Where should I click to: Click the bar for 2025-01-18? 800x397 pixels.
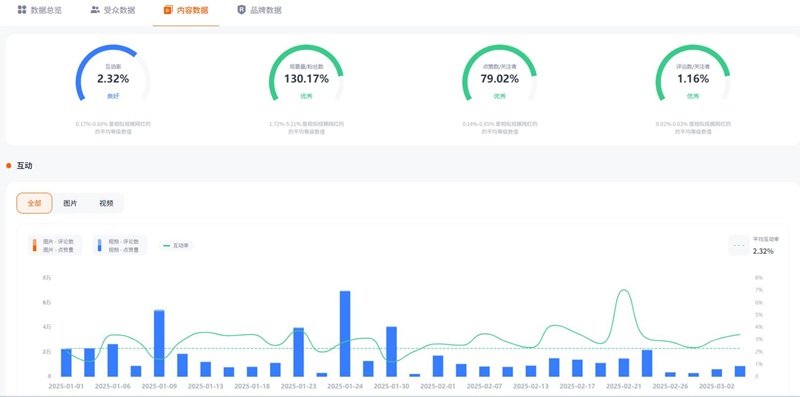[x=252, y=371]
